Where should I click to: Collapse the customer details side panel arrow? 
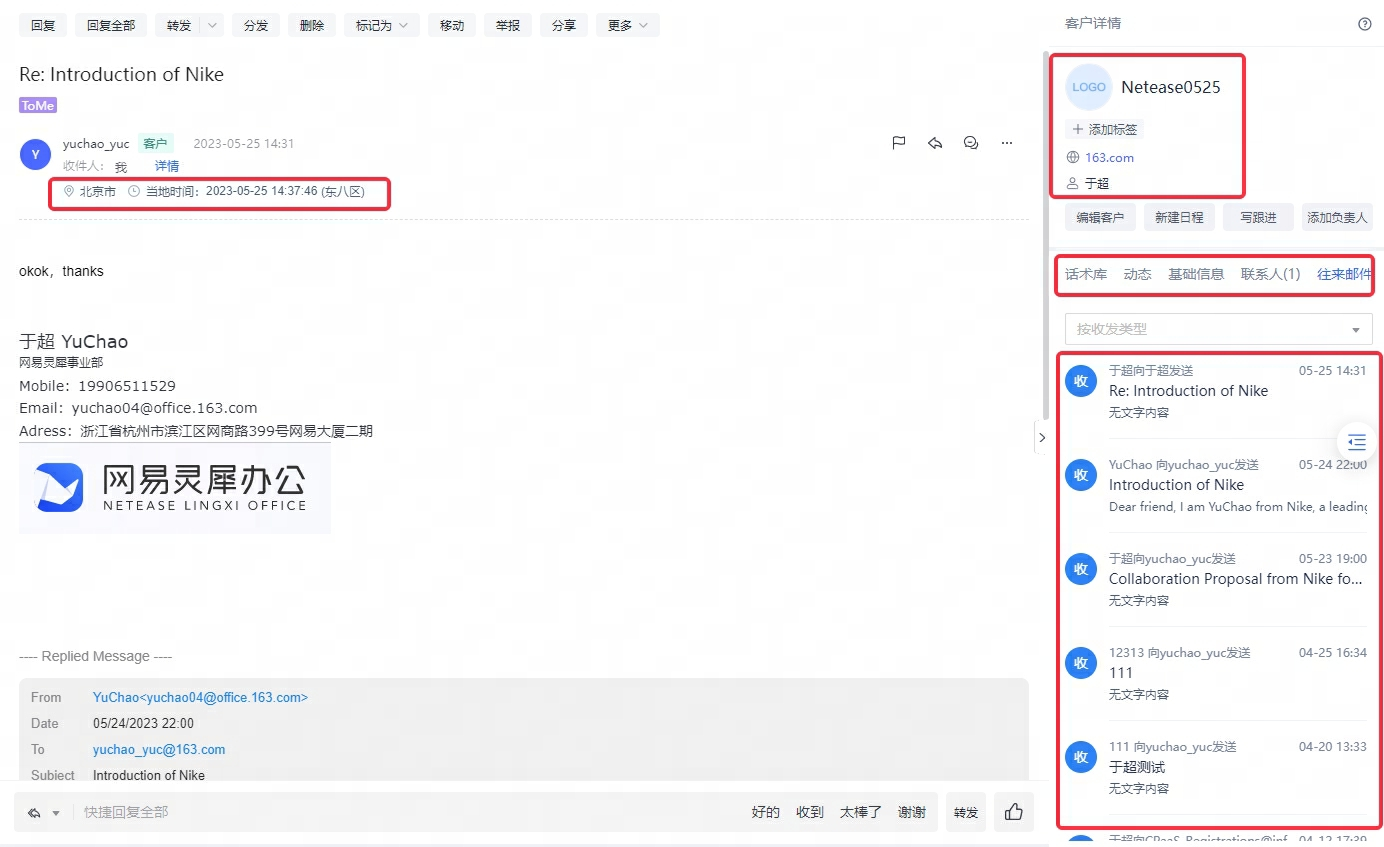(x=1042, y=437)
